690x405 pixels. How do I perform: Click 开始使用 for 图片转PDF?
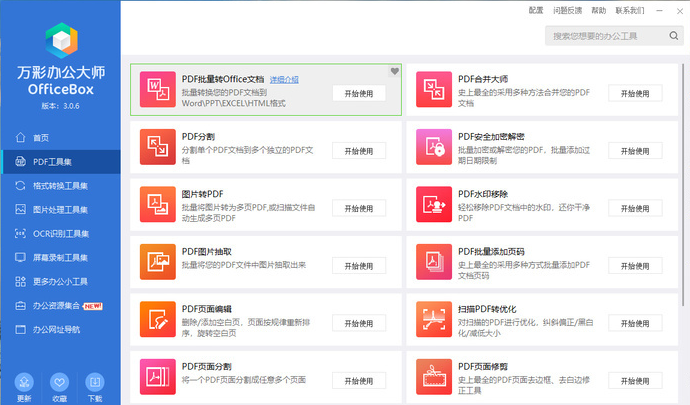359,208
